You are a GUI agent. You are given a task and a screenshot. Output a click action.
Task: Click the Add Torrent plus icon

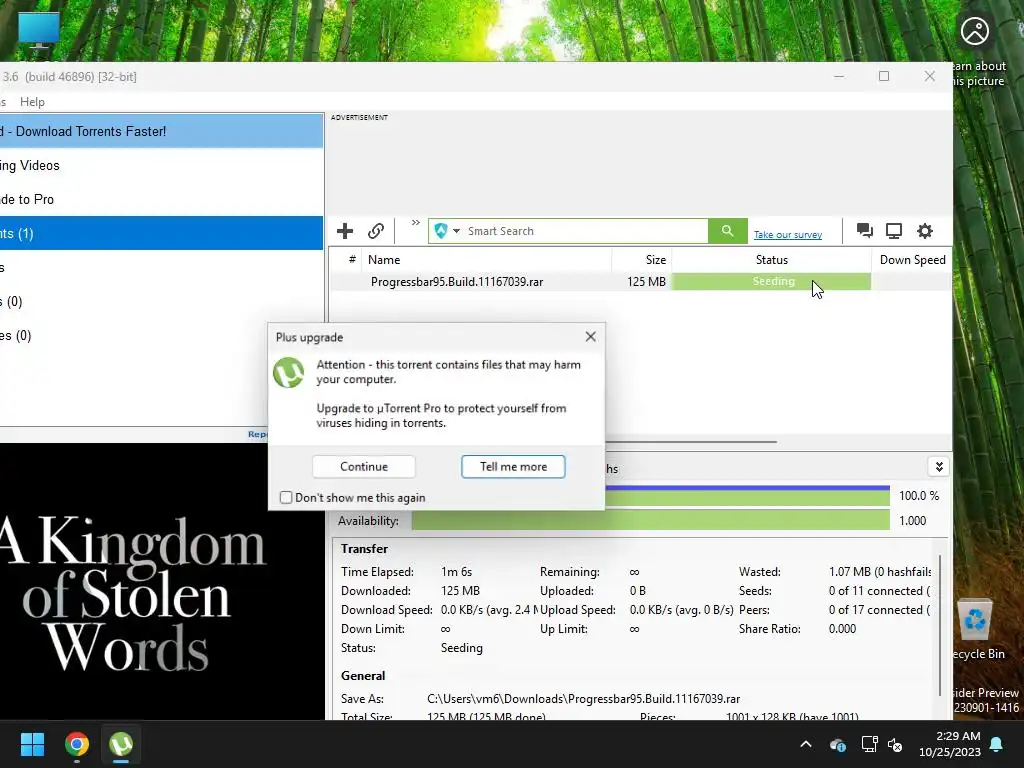(345, 231)
